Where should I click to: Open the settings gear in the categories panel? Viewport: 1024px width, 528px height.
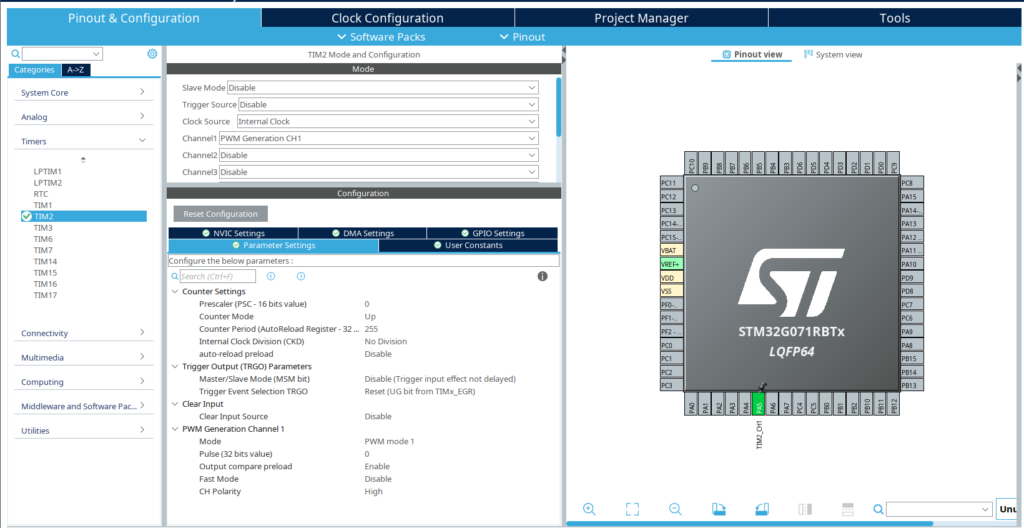click(x=152, y=54)
